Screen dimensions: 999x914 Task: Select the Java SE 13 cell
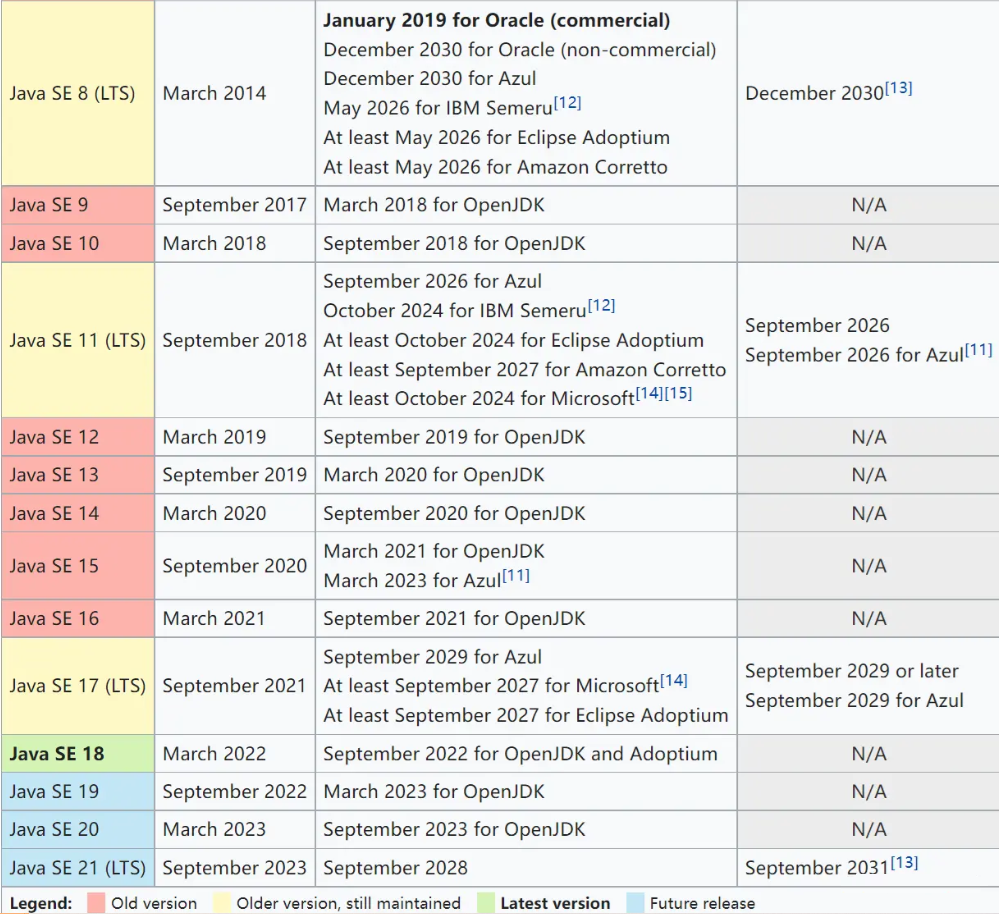[78, 475]
